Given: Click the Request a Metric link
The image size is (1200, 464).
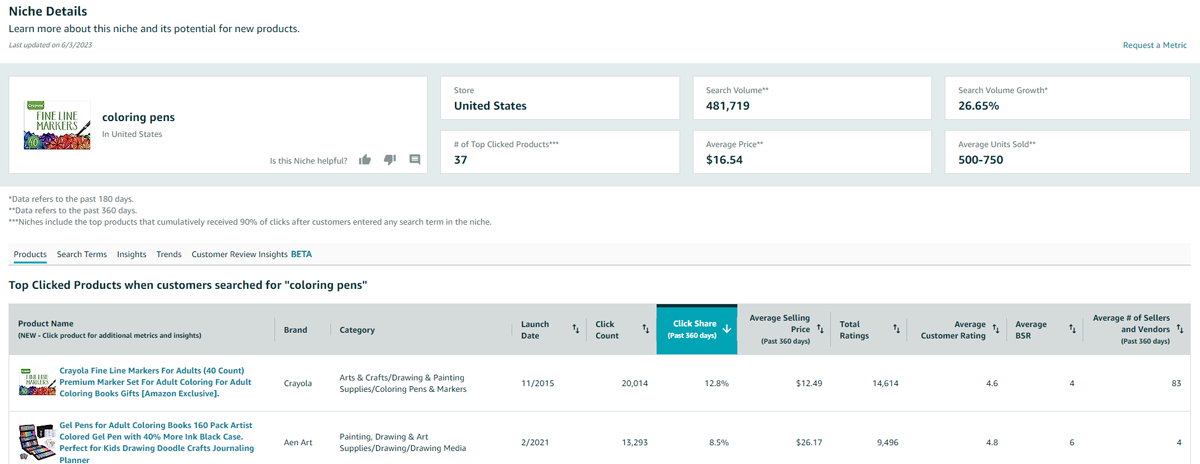Looking at the screenshot, I should [x=1154, y=46].
